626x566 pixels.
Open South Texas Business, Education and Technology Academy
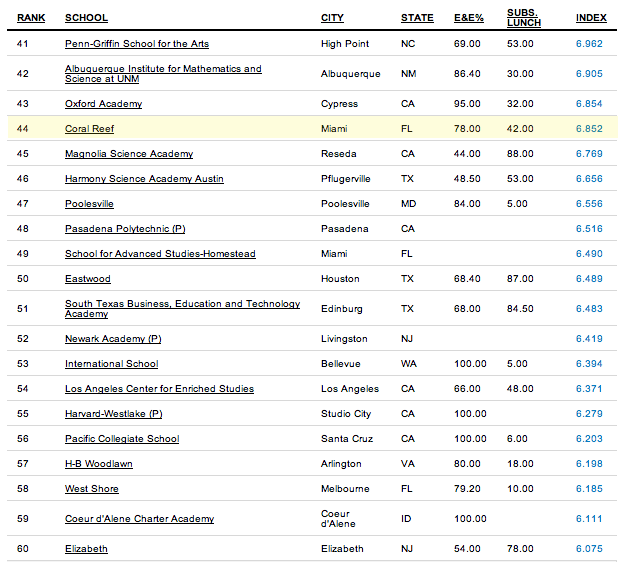coord(182,309)
